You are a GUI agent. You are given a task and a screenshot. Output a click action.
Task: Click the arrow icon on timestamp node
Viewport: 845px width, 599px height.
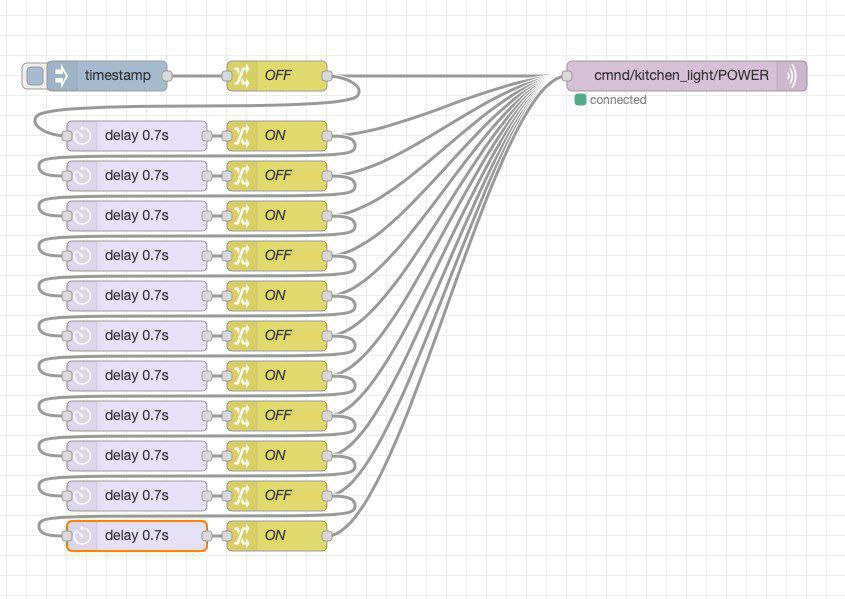(x=61, y=76)
